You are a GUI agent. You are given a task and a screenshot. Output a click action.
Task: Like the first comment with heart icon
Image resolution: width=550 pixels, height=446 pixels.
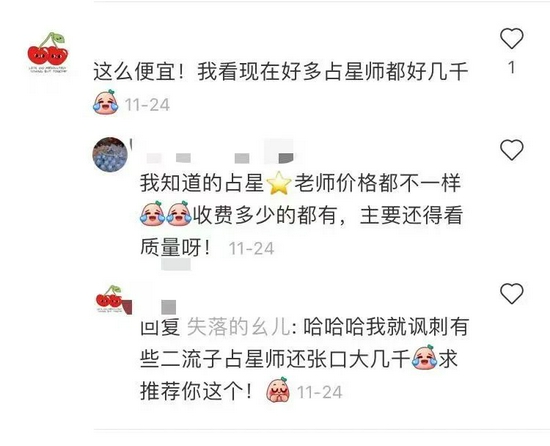coord(511,38)
